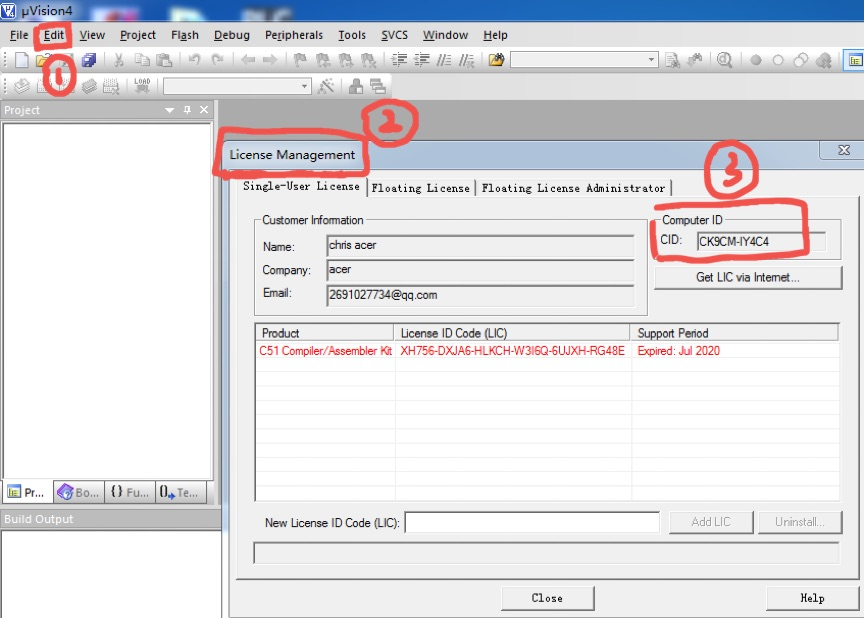
Task: Click Close button in License Management
Action: (547, 598)
